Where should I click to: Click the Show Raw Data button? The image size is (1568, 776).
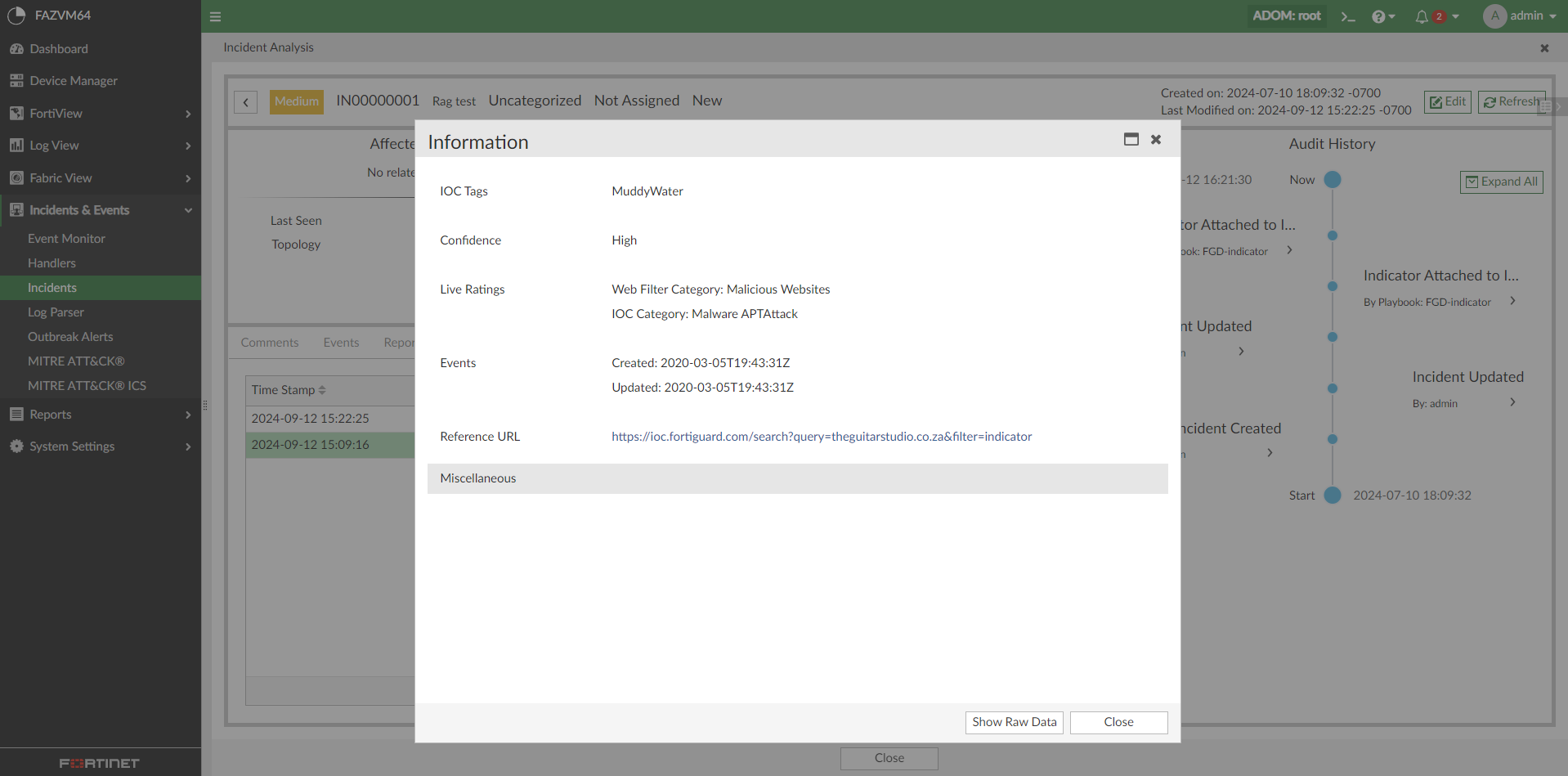click(1014, 722)
